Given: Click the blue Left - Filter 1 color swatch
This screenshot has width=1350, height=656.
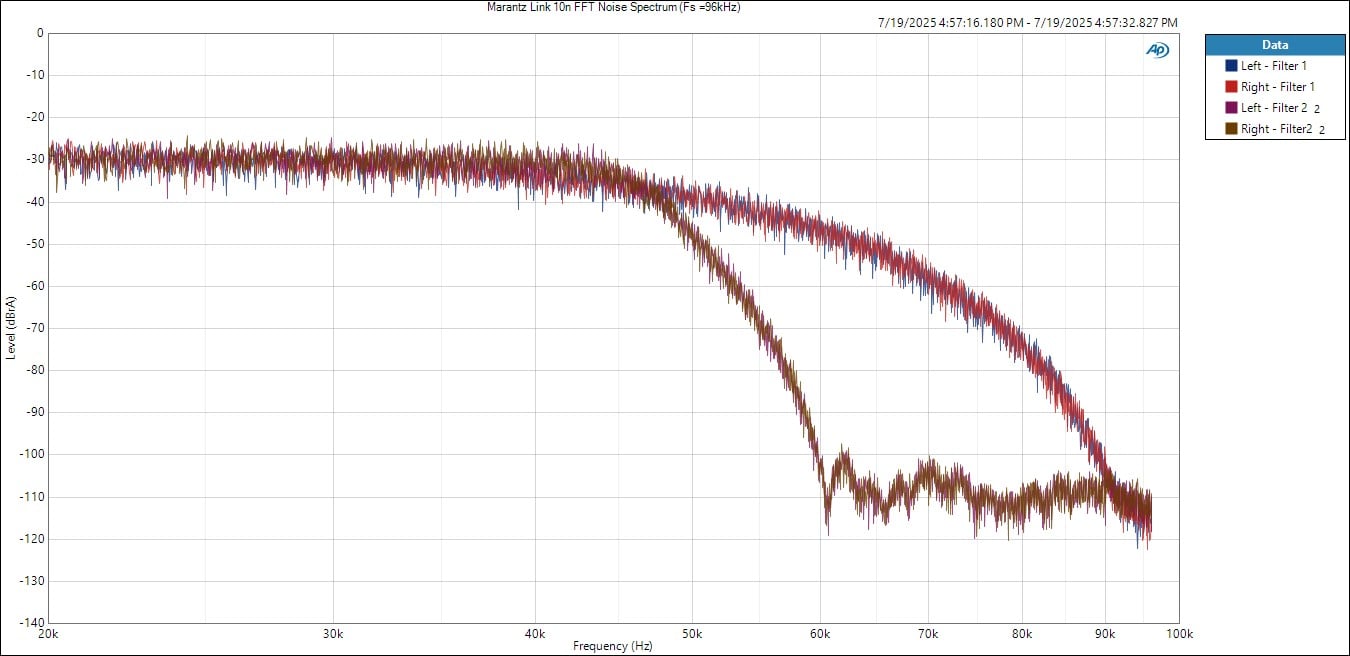Looking at the screenshot, I should point(1231,66).
